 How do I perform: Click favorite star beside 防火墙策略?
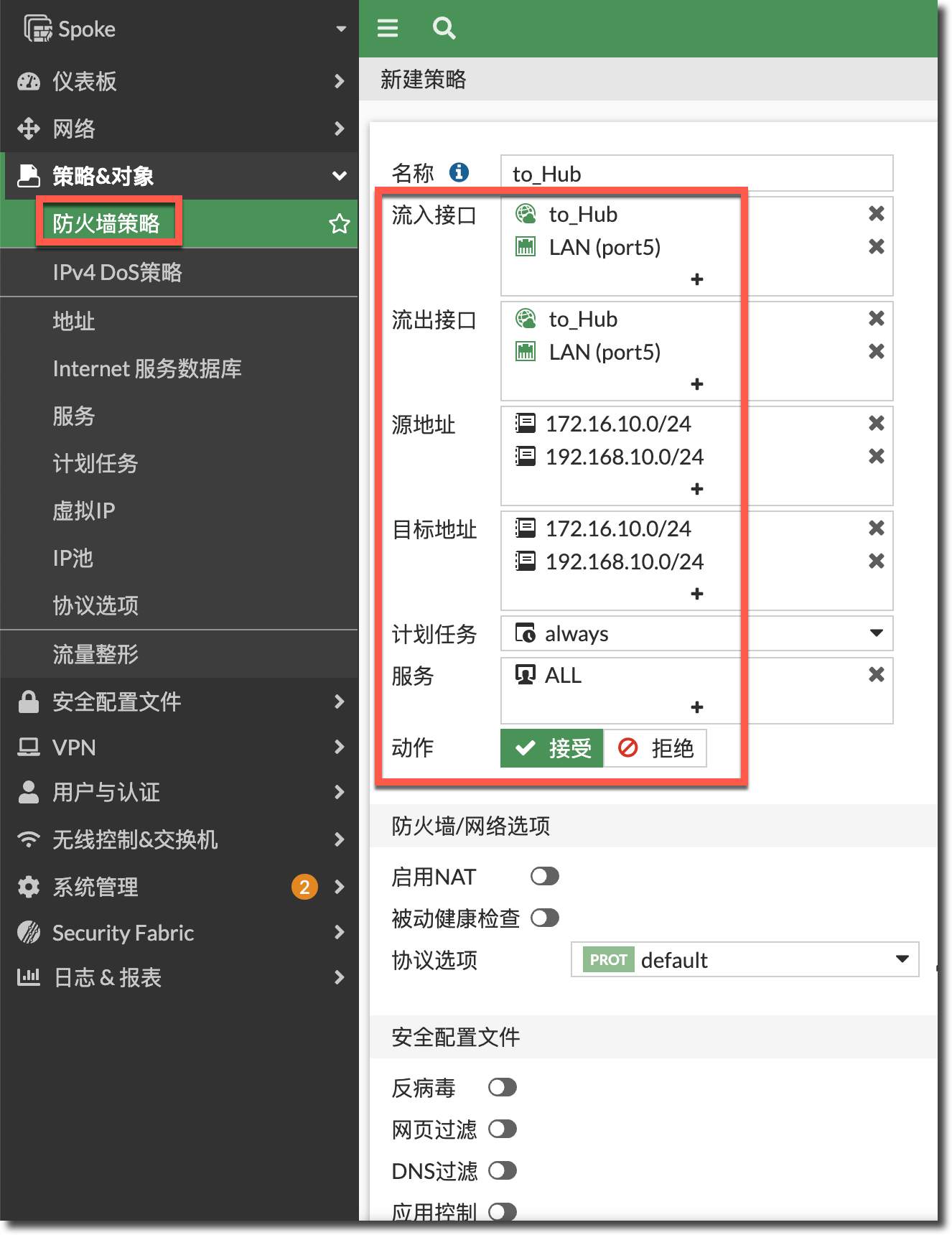pyautogui.click(x=339, y=224)
